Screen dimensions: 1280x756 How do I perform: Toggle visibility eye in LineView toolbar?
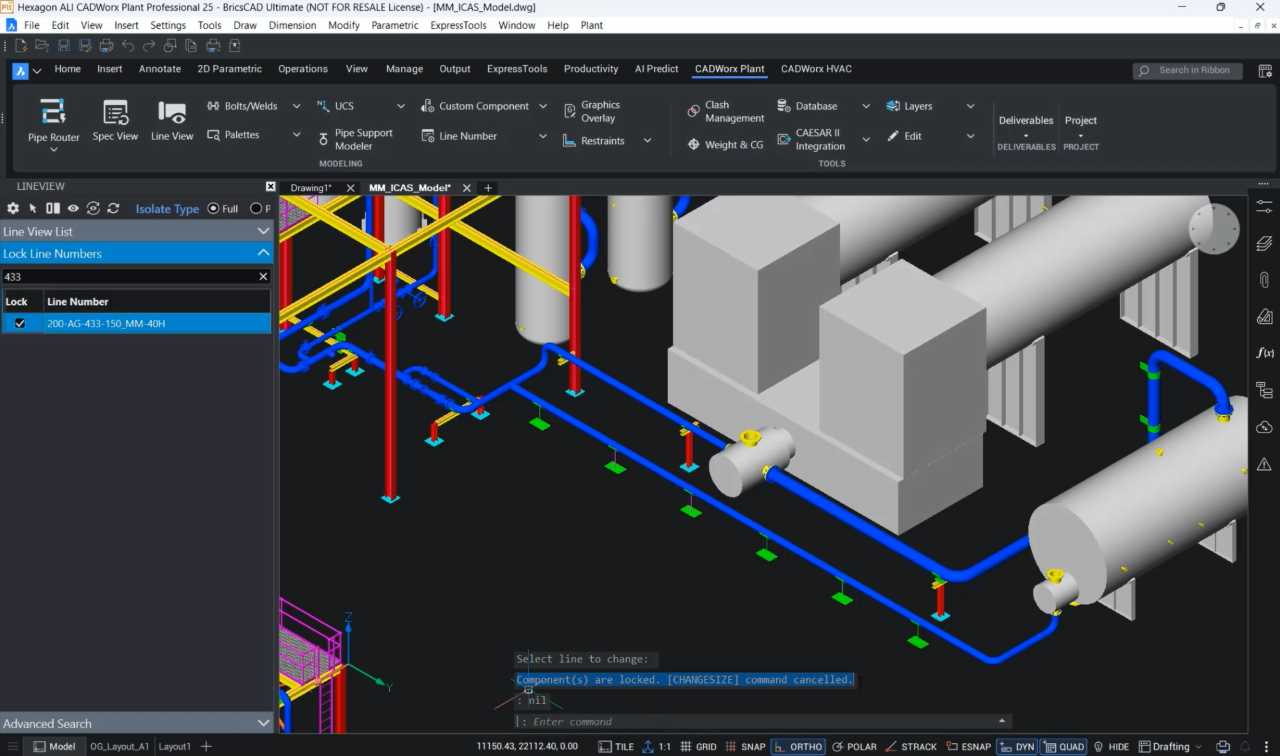point(73,208)
